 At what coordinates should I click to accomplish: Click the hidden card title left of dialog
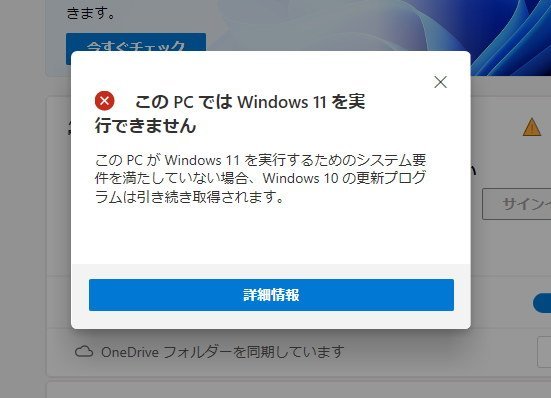pyautogui.click(x=69, y=127)
